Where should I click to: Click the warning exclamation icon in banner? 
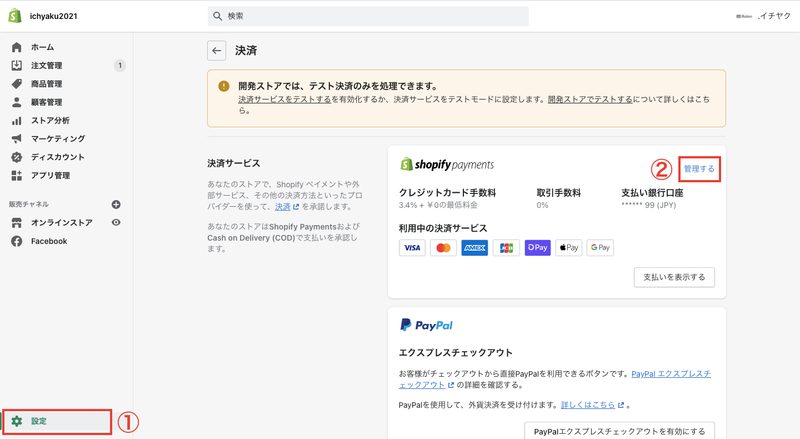[x=223, y=86]
